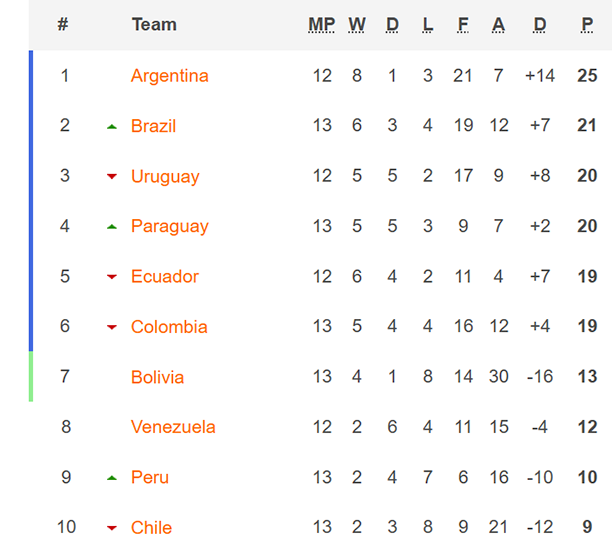
Task: Click the L losses column header
Action: point(428,25)
